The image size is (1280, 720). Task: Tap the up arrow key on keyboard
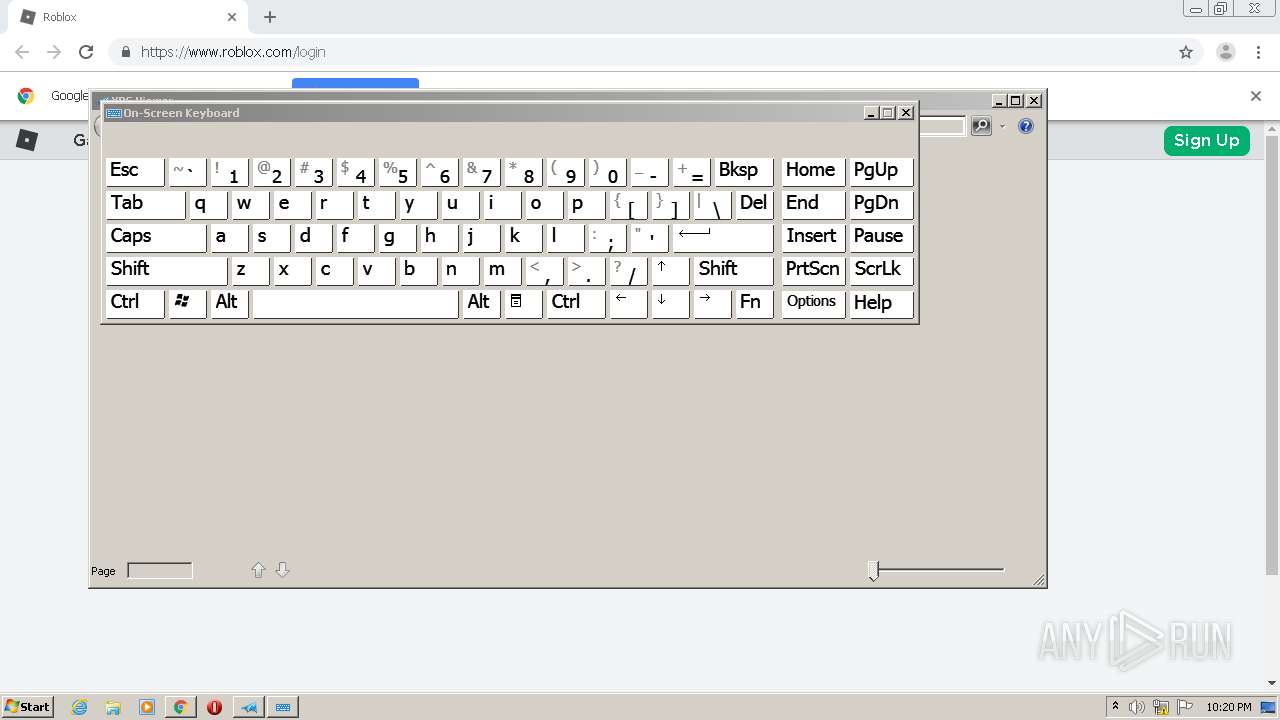coord(670,270)
